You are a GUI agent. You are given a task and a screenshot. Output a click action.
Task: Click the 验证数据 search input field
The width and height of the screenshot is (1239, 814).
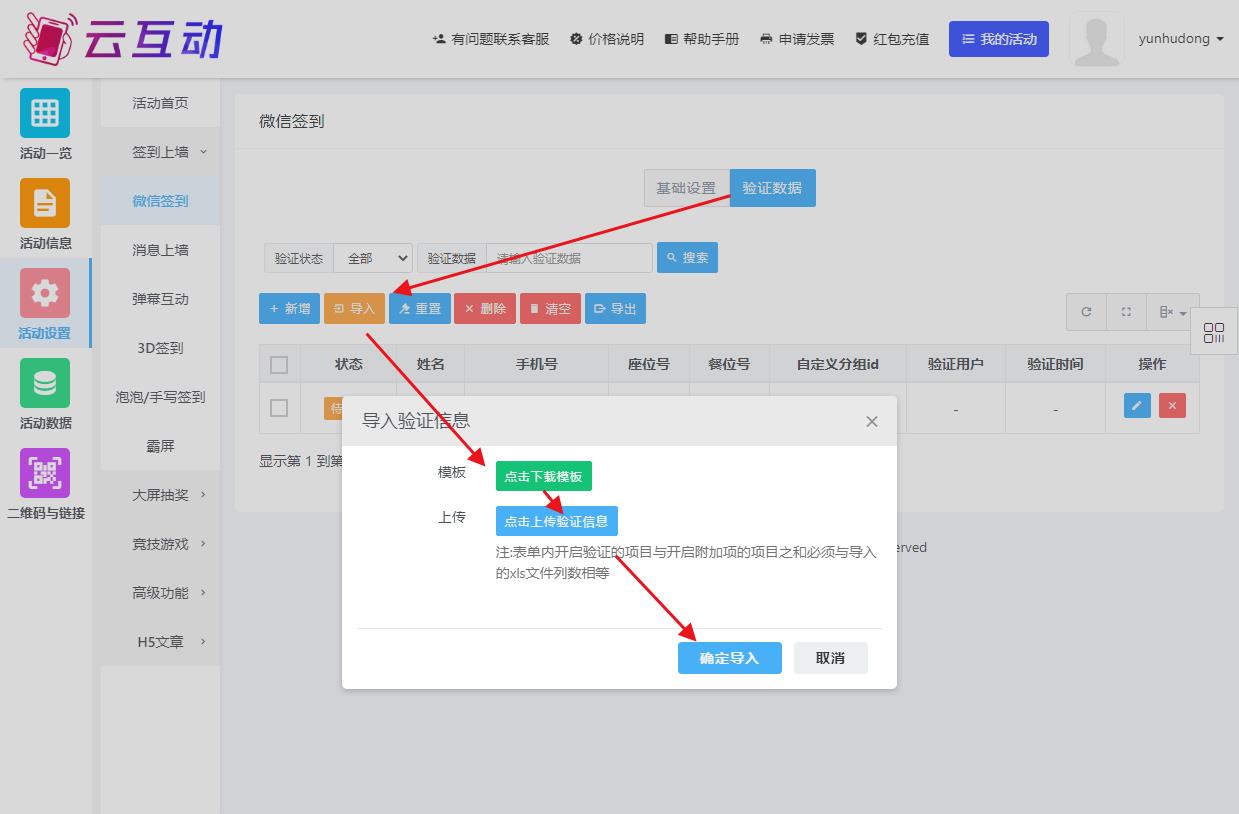coord(569,258)
